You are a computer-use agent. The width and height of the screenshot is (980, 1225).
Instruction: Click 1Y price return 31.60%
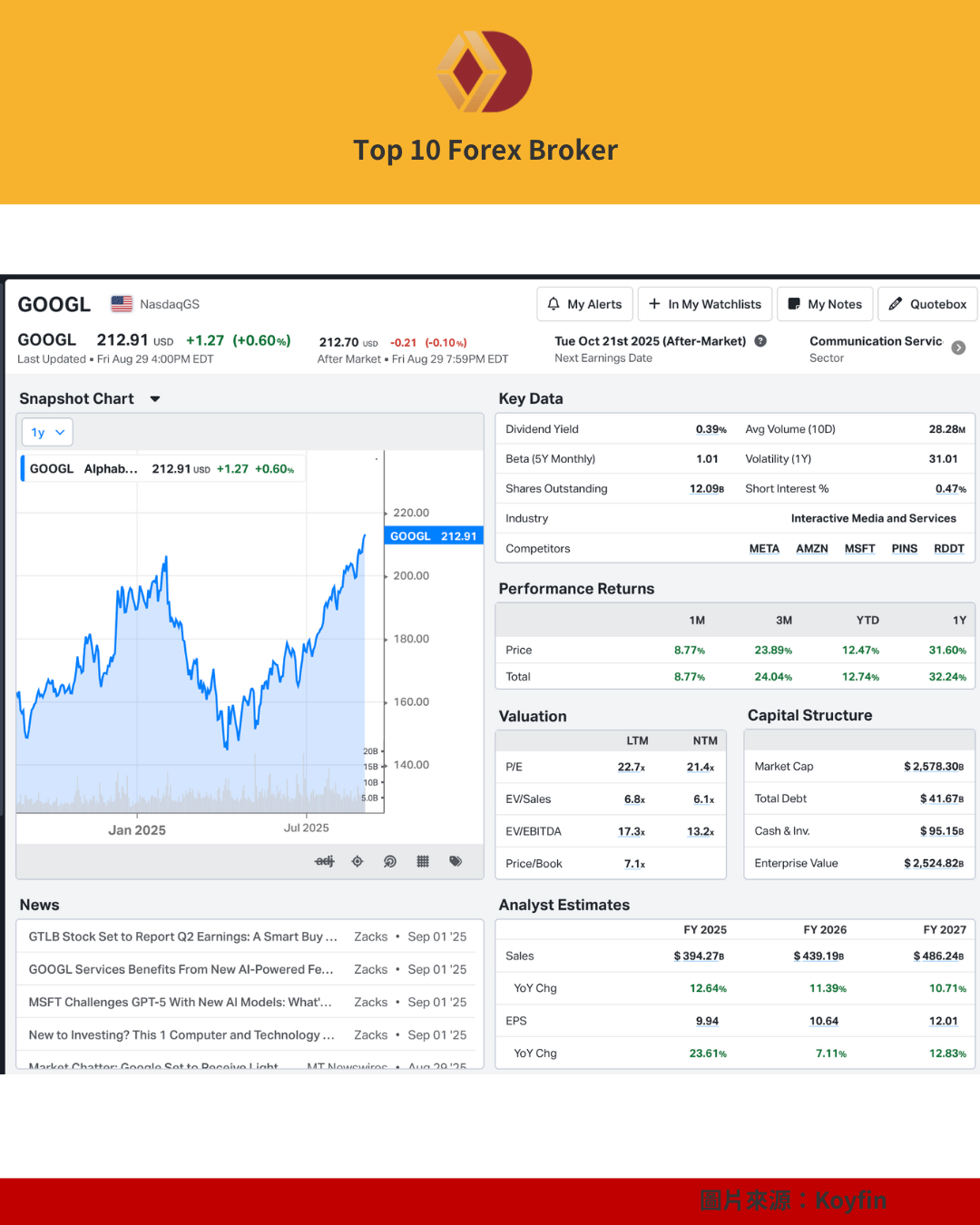pos(947,650)
